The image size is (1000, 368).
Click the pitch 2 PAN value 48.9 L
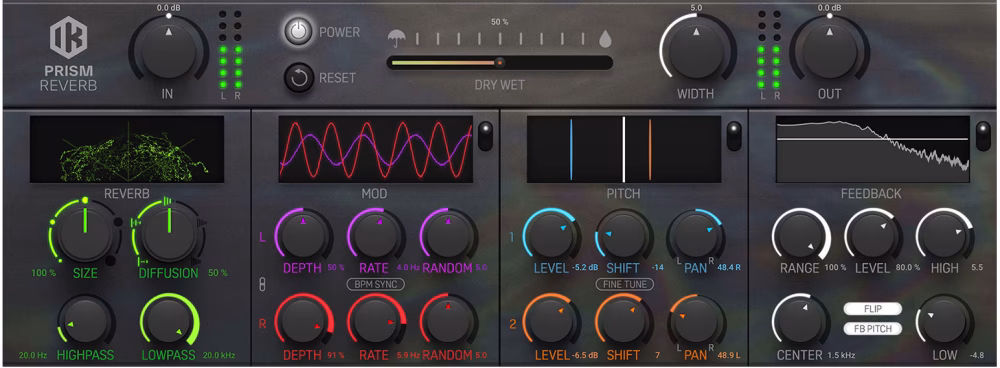point(729,355)
